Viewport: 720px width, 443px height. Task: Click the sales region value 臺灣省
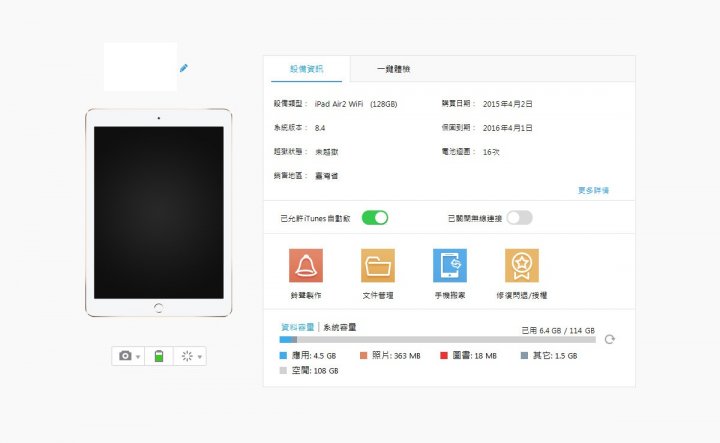point(326,176)
